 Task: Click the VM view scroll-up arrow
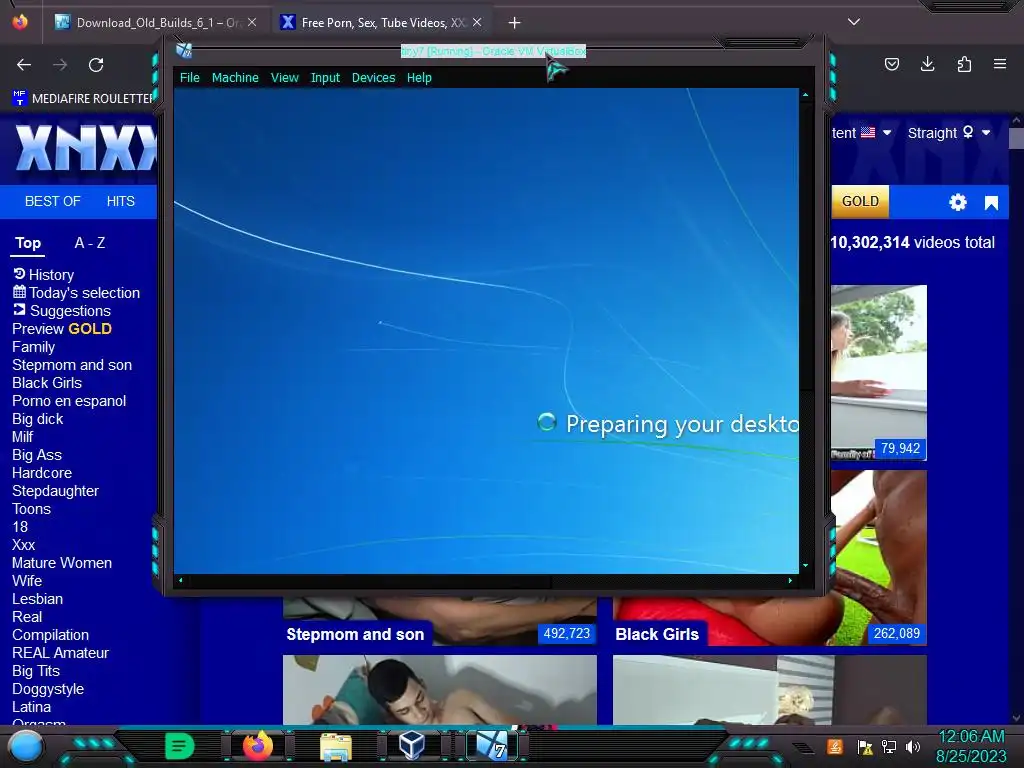tap(805, 95)
